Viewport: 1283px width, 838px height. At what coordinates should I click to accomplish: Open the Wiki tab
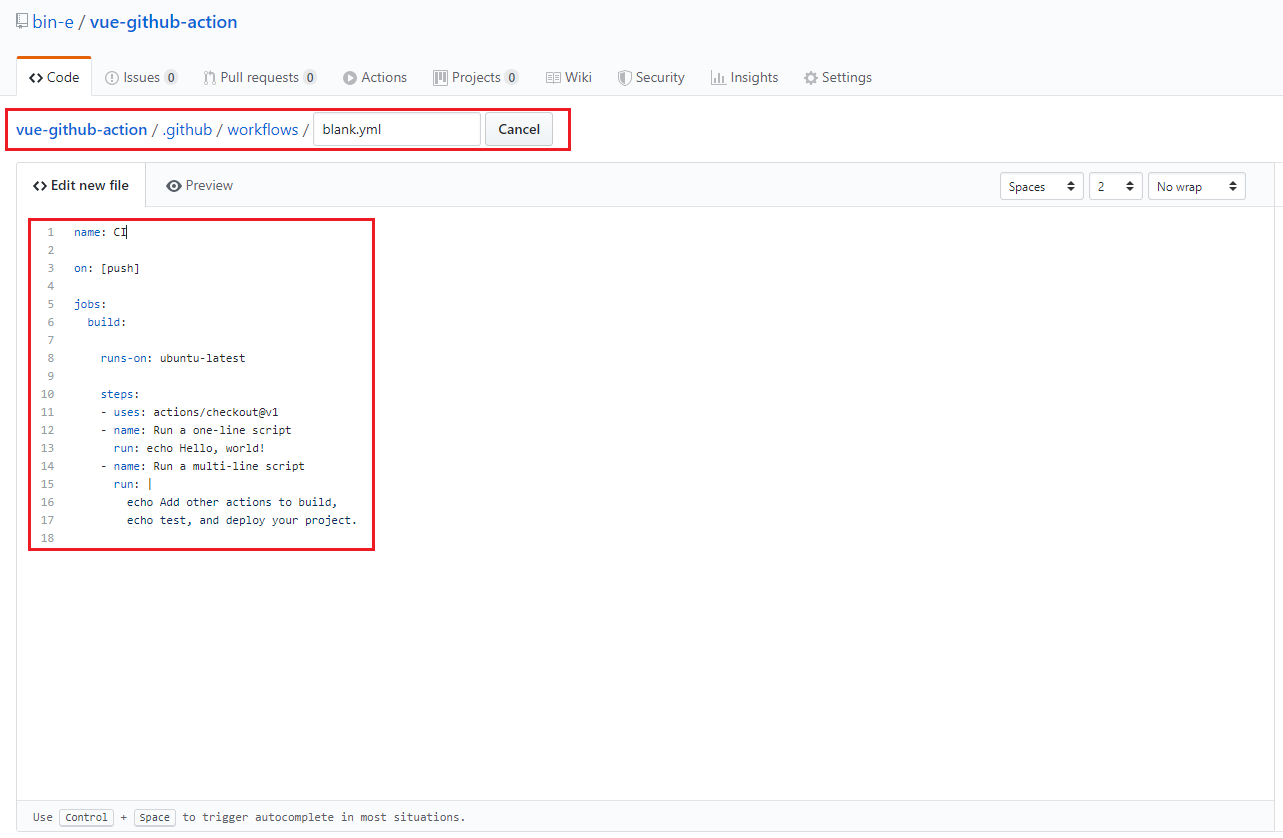click(569, 77)
